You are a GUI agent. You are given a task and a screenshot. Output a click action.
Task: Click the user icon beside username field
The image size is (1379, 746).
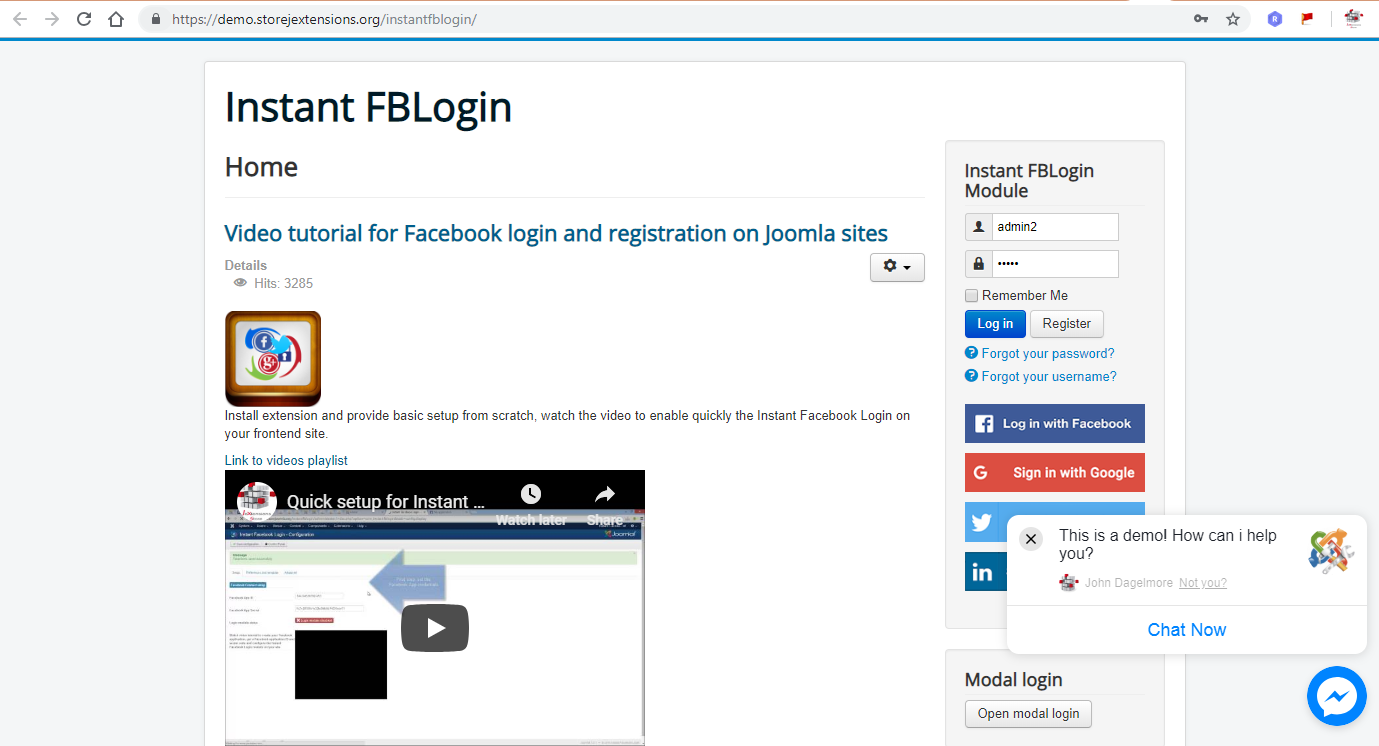coord(978,227)
